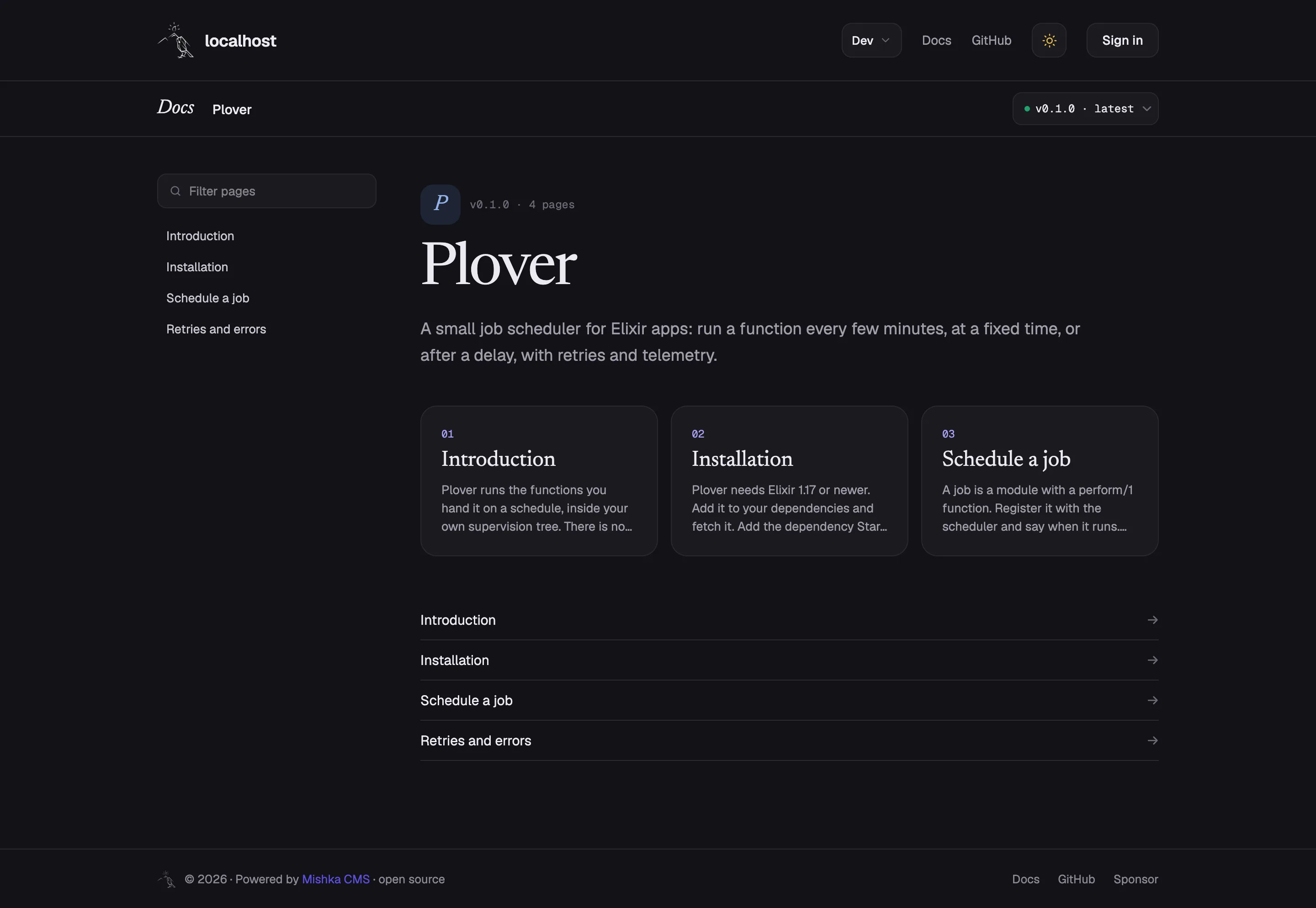The image size is (1316, 908).
Task: Open the 01 Introduction card
Action: pos(538,481)
